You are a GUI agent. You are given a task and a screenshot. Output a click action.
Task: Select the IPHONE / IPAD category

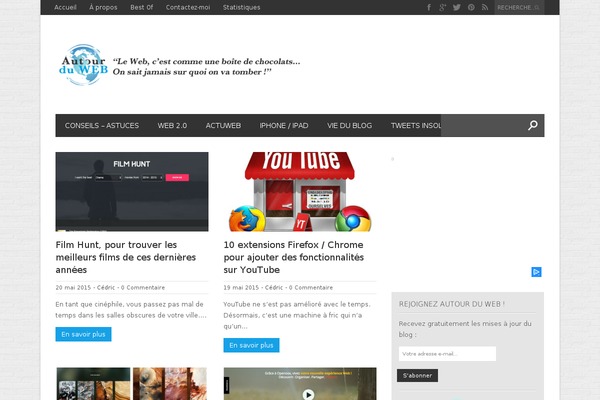[x=284, y=126]
